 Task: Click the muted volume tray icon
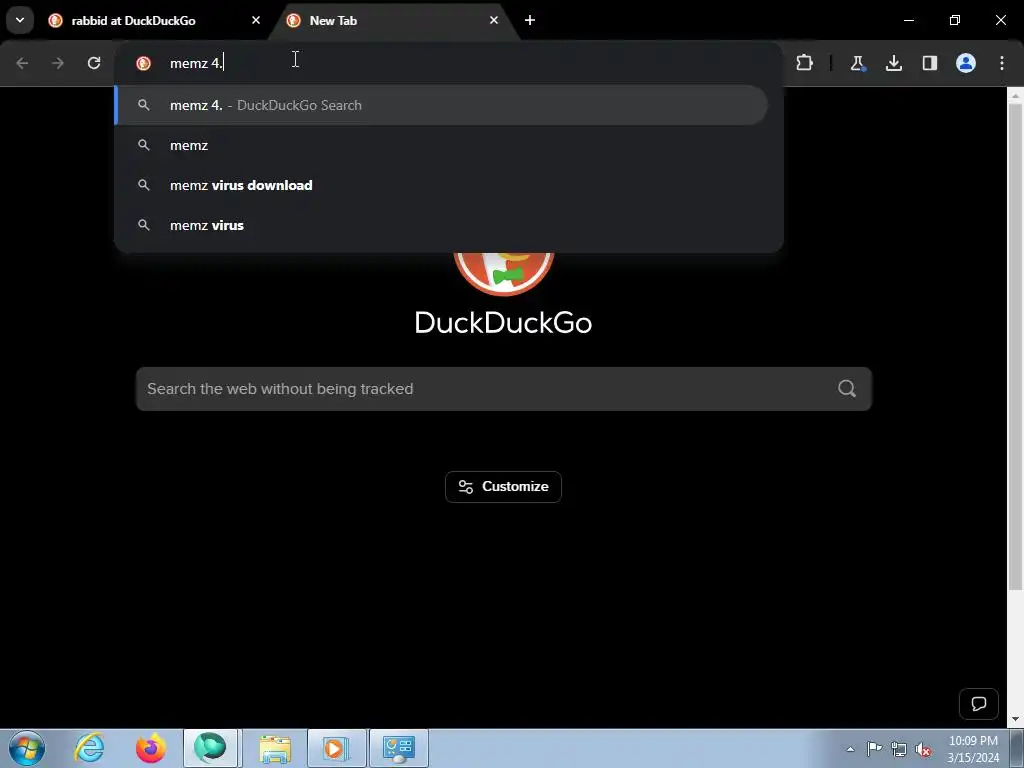[x=923, y=749]
